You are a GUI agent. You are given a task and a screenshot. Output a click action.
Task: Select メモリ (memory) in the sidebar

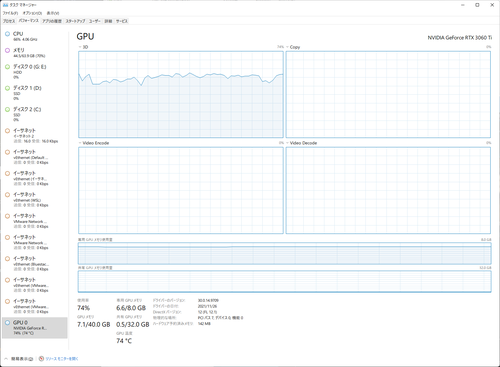[x=34, y=53]
